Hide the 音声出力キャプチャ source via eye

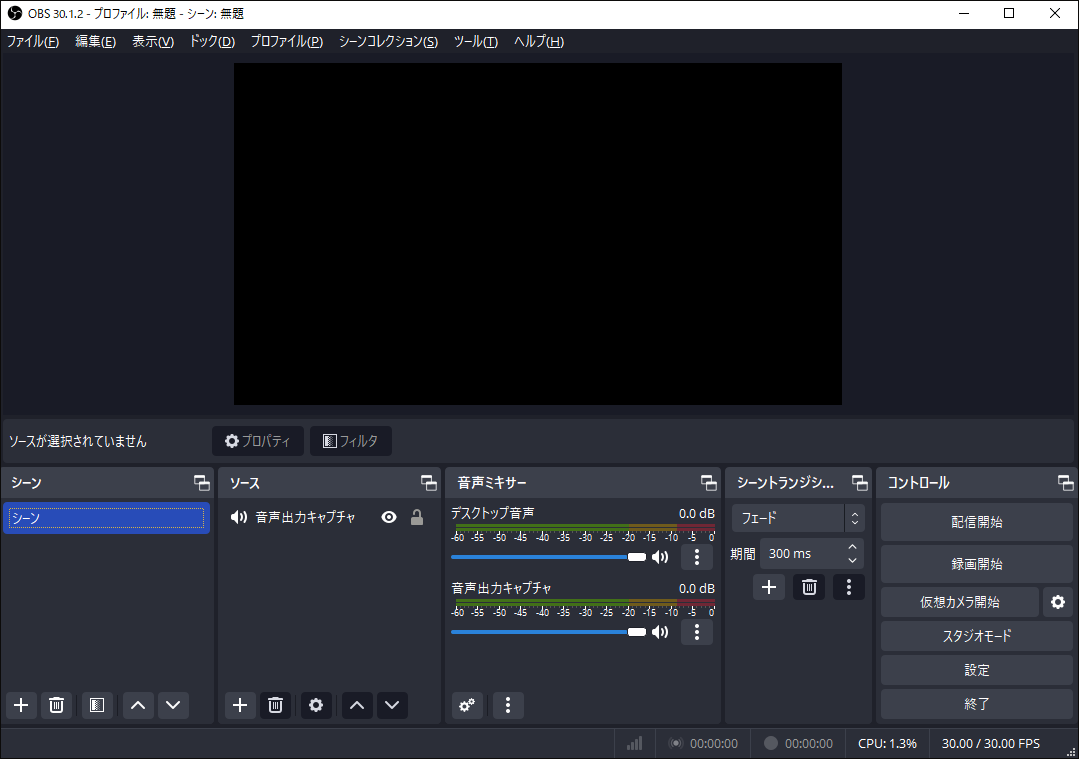[x=389, y=517]
